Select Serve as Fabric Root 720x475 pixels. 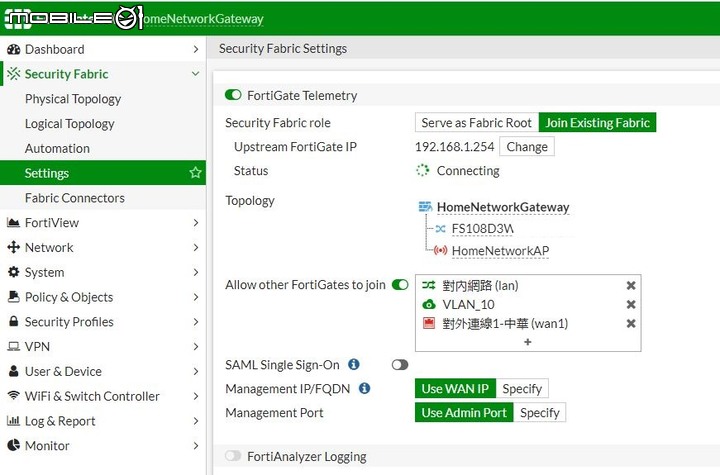[477, 123]
